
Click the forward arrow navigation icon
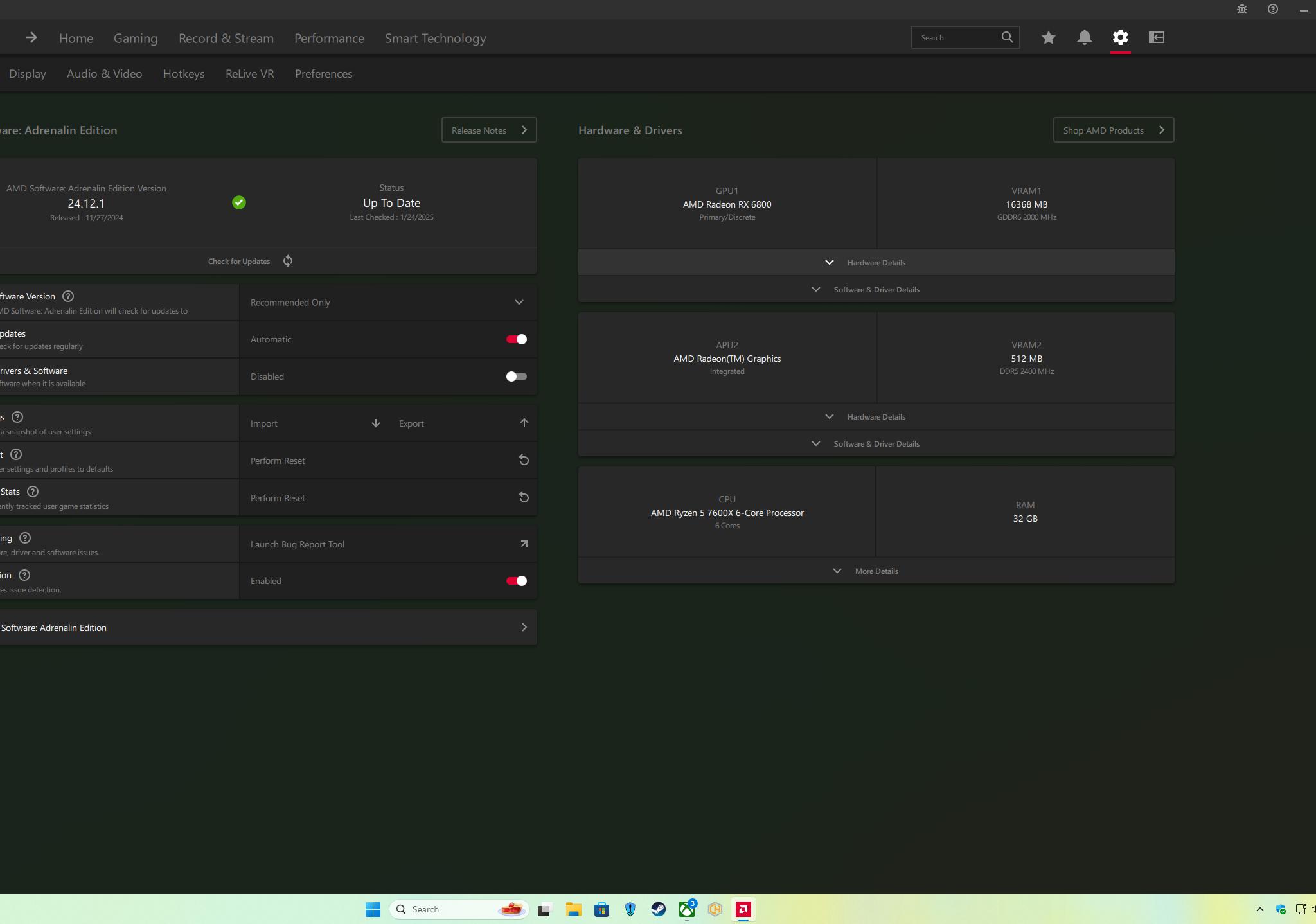click(31, 38)
